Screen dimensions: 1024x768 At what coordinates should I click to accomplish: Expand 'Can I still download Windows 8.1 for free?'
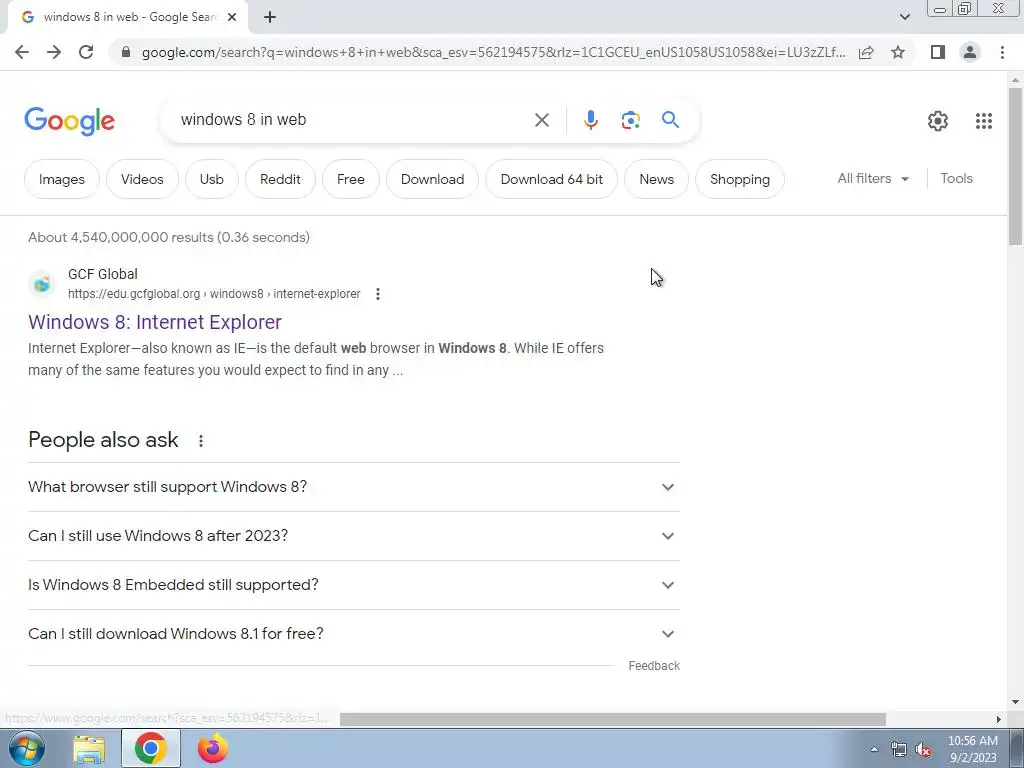354,634
